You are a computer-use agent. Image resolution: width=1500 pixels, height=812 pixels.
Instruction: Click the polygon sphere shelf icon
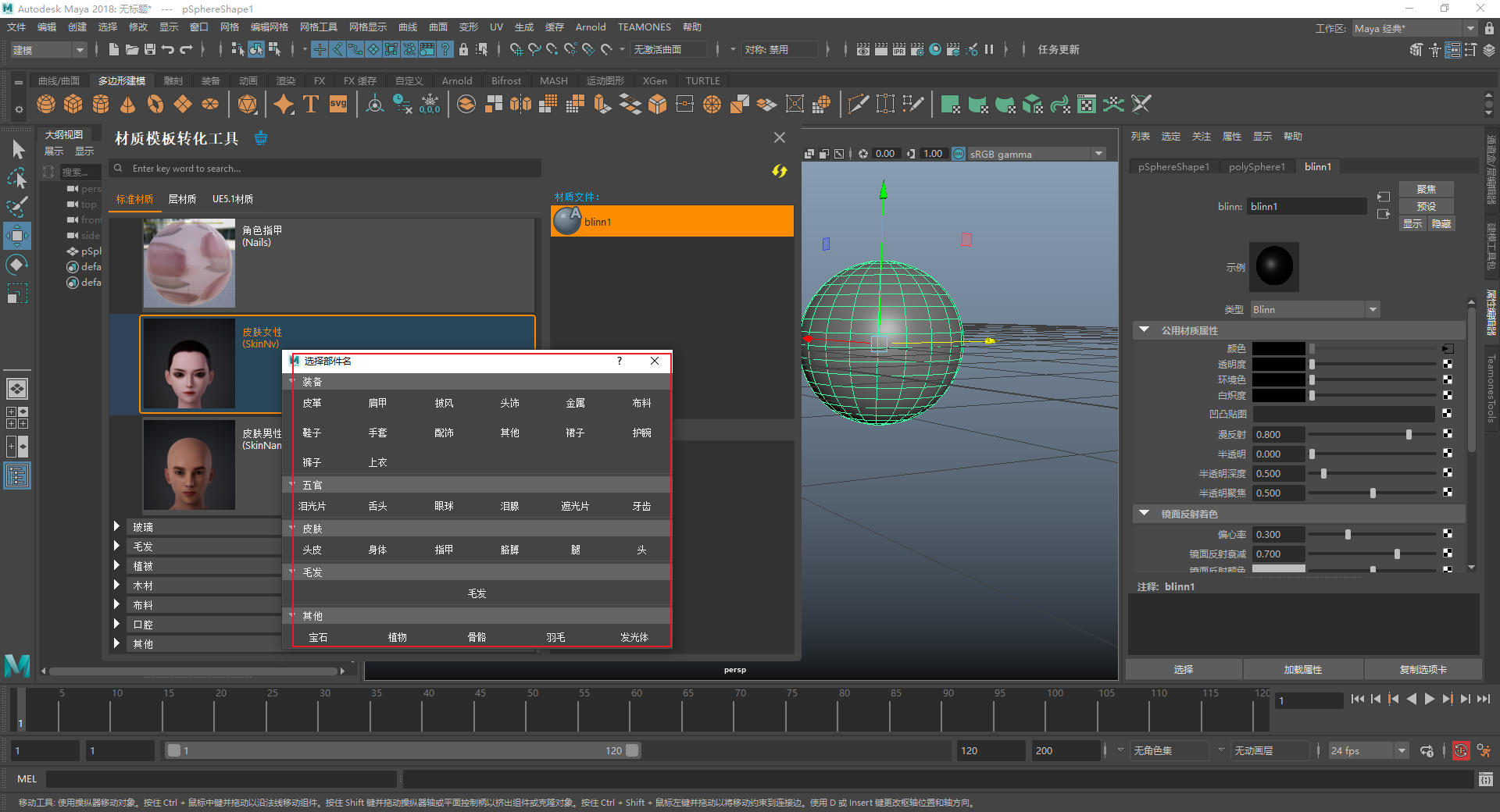coord(46,104)
